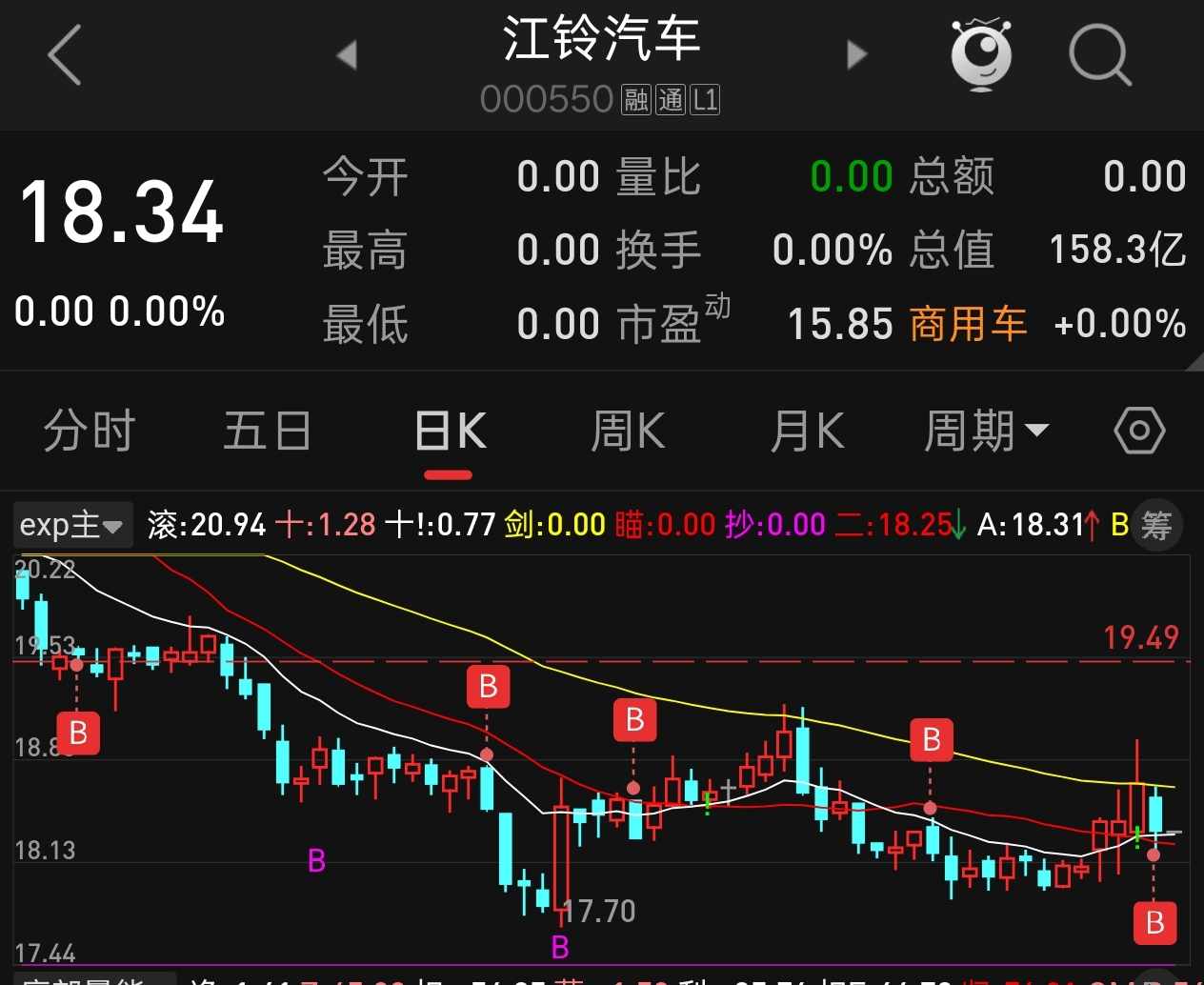Go back with the left chevron icon

[64, 55]
